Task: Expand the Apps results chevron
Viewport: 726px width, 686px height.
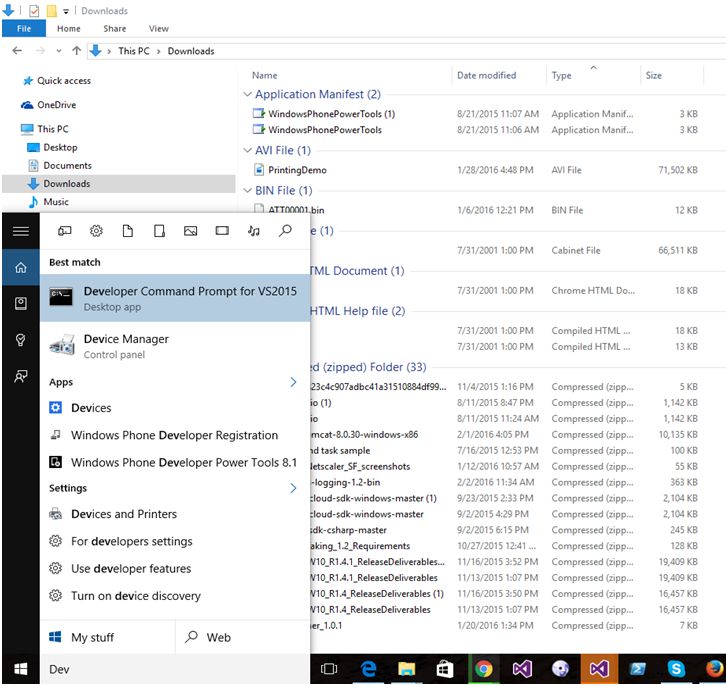Action: 294,382
